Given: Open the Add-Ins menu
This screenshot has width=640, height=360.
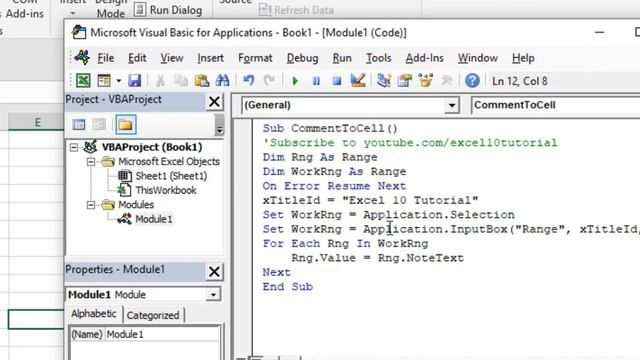Looking at the screenshot, I should click(424, 58).
